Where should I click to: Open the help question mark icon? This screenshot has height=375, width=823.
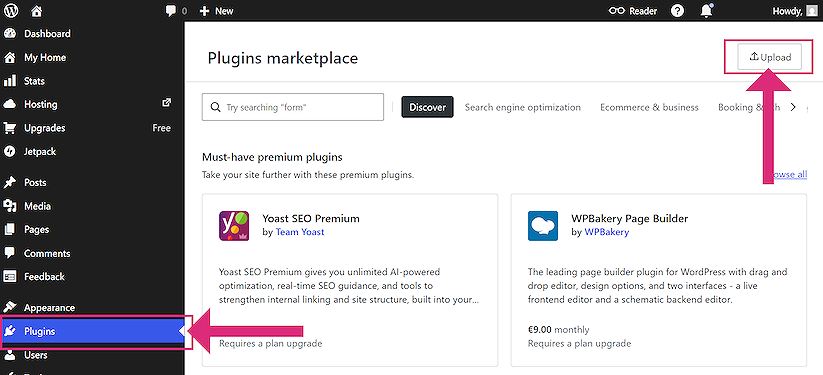tap(678, 11)
